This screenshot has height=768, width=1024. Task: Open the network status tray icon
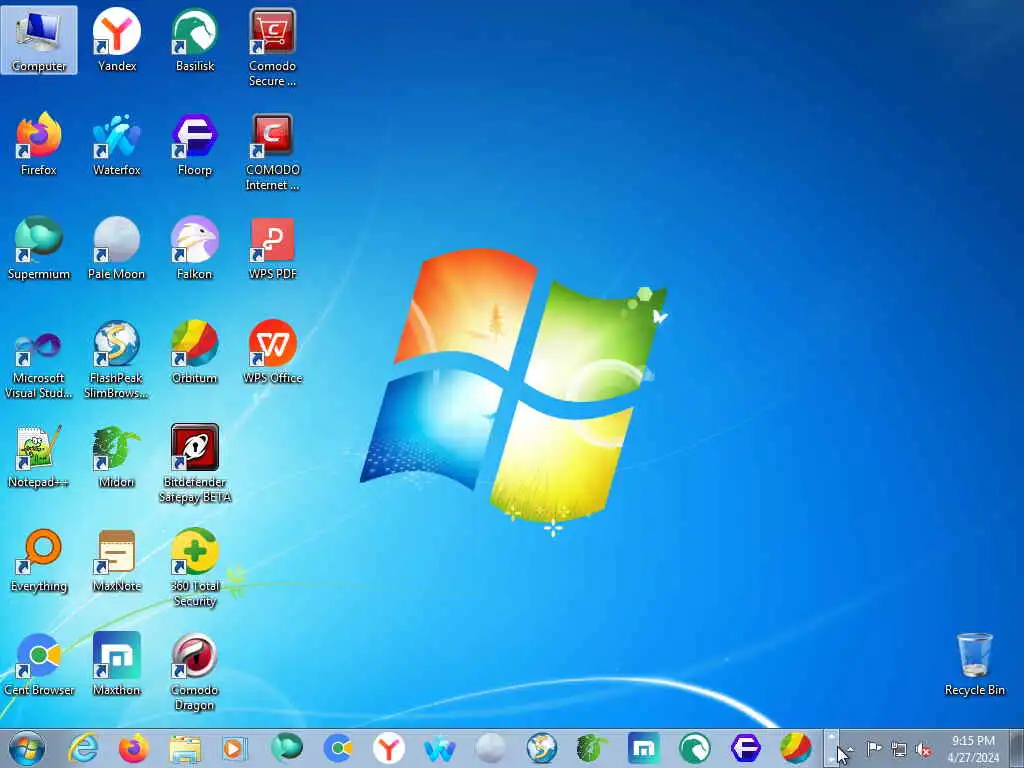tap(899, 750)
